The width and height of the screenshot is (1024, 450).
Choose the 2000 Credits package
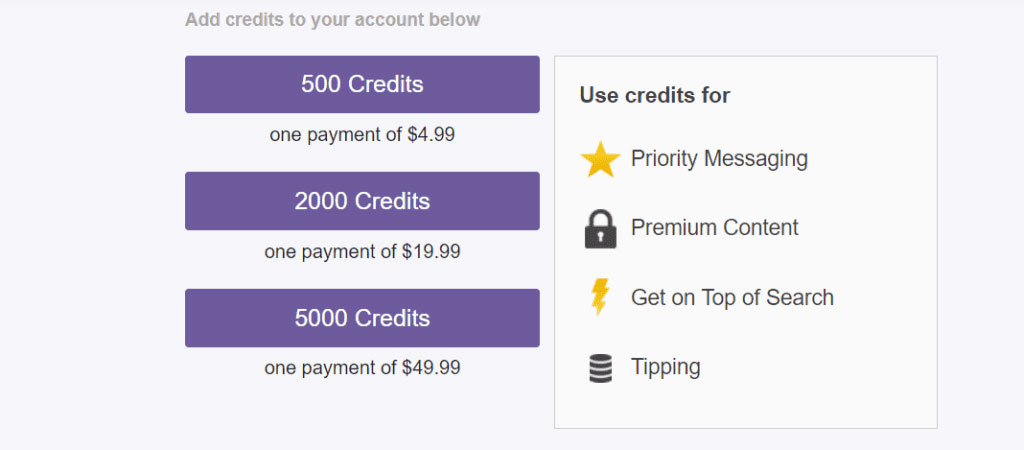362,201
